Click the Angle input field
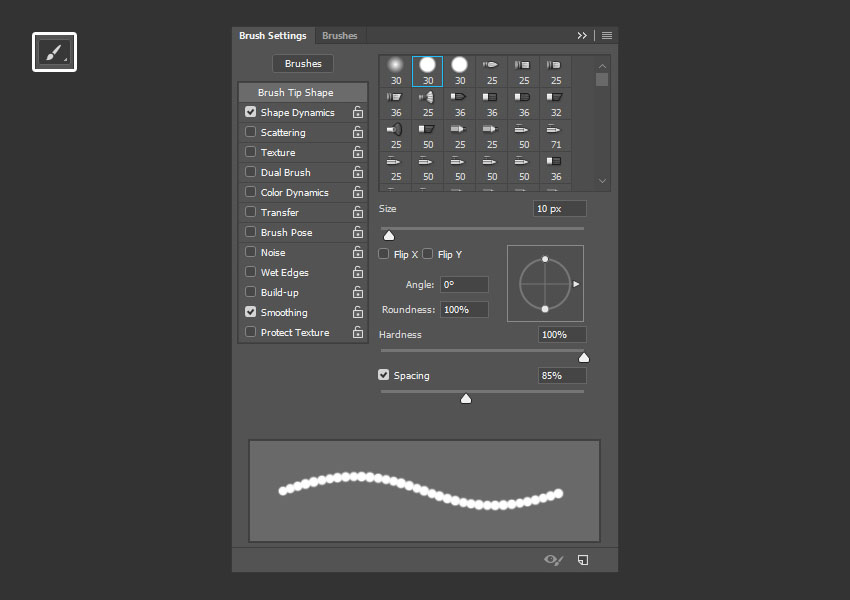 pyautogui.click(x=464, y=285)
